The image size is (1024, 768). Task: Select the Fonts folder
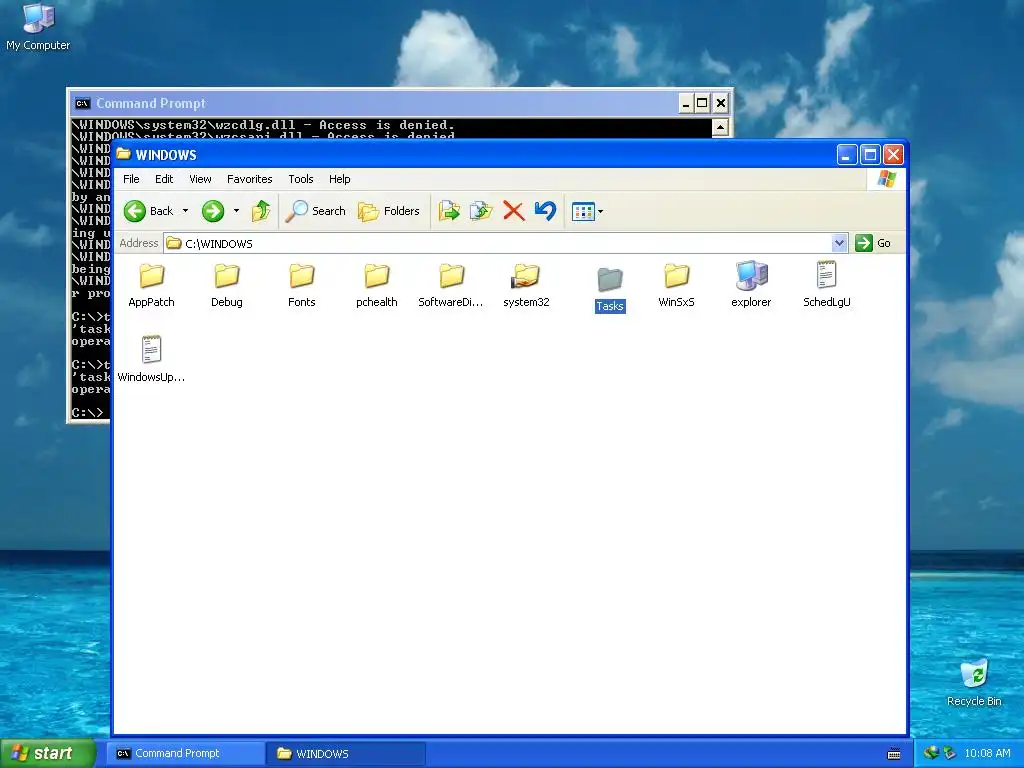(x=302, y=286)
